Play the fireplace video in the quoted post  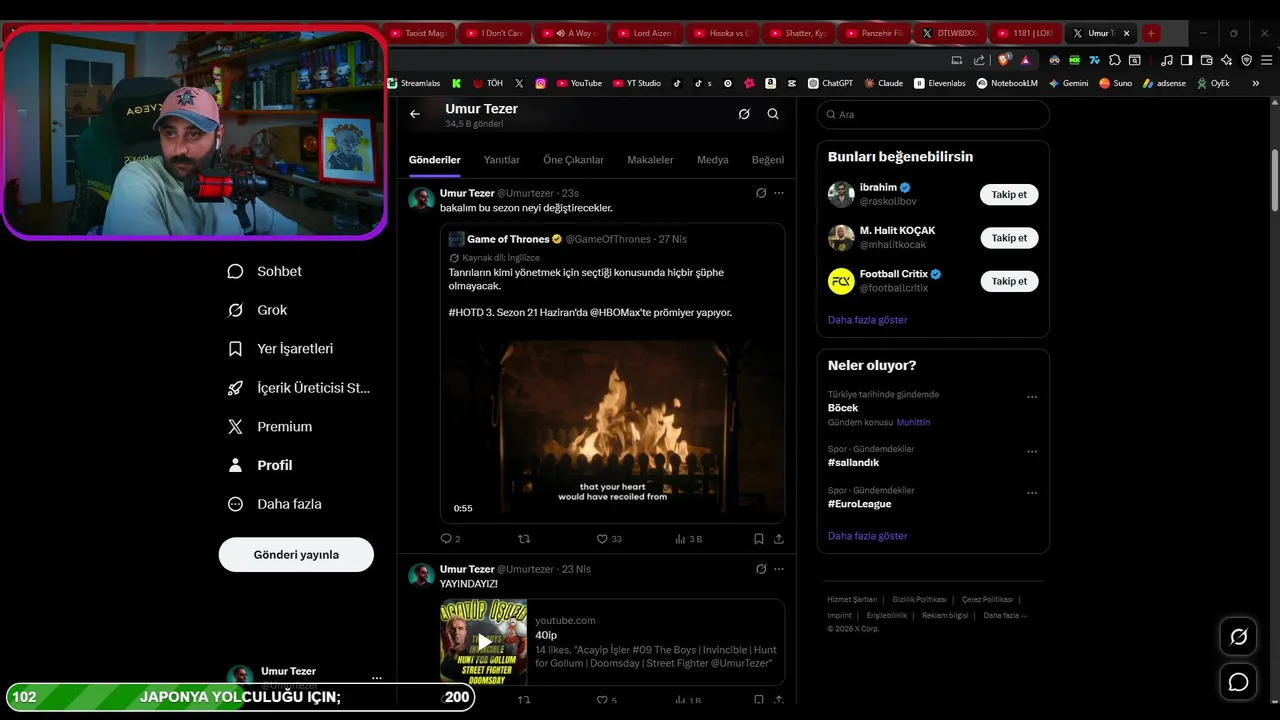point(612,428)
